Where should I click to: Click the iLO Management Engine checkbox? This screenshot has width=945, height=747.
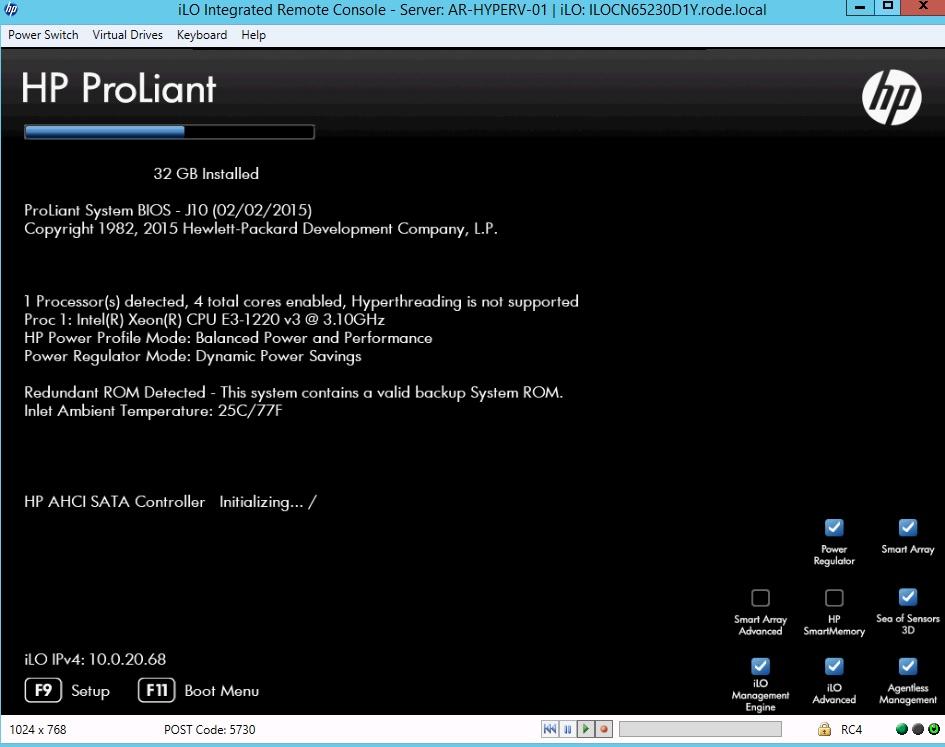[760, 666]
